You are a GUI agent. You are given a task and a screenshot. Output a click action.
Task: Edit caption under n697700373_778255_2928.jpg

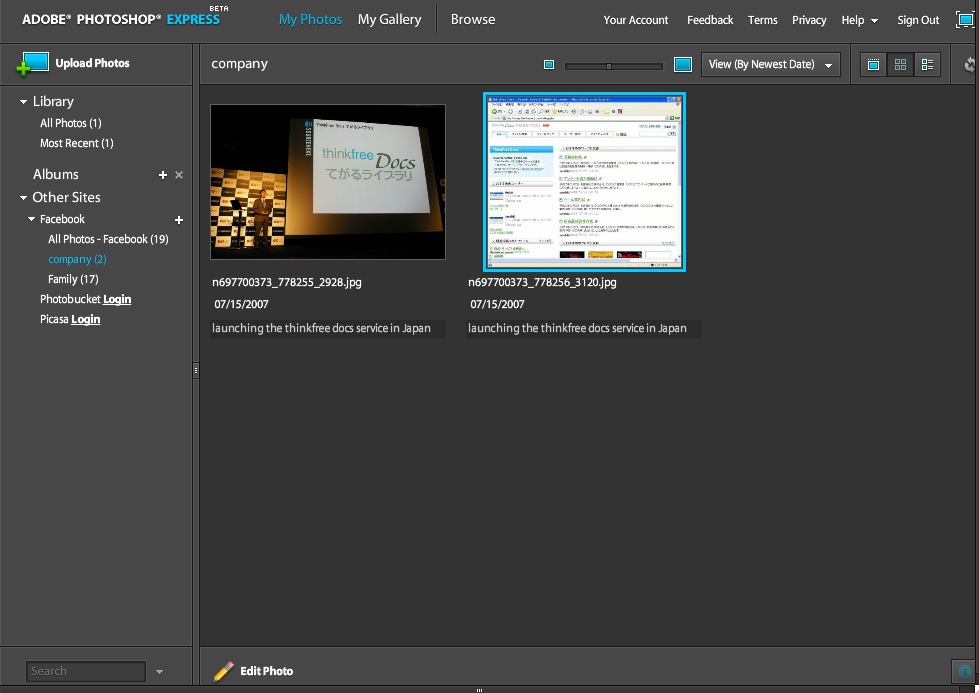click(328, 328)
